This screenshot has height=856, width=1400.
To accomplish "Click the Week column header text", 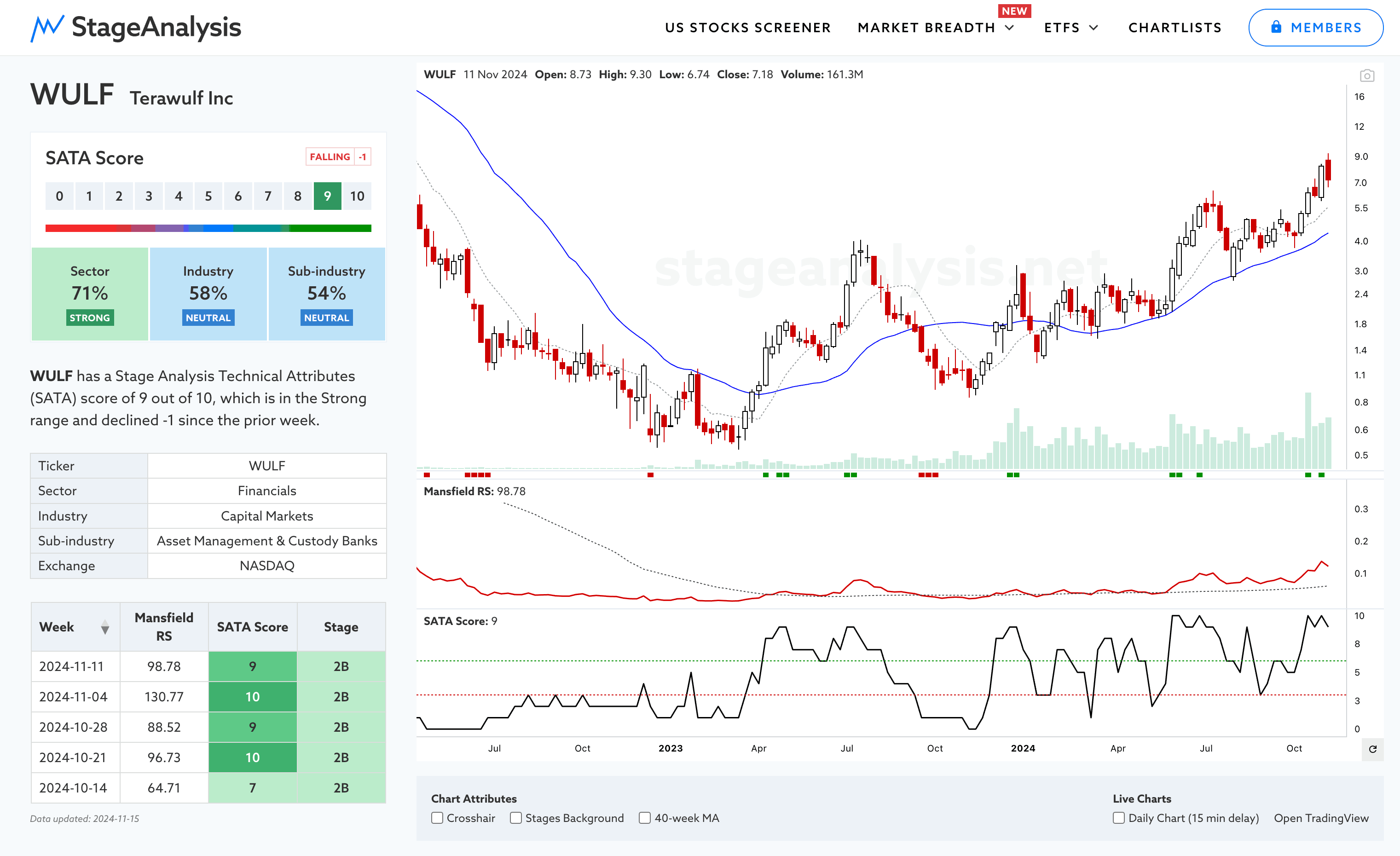I will pyautogui.click(x=56, y=627).
